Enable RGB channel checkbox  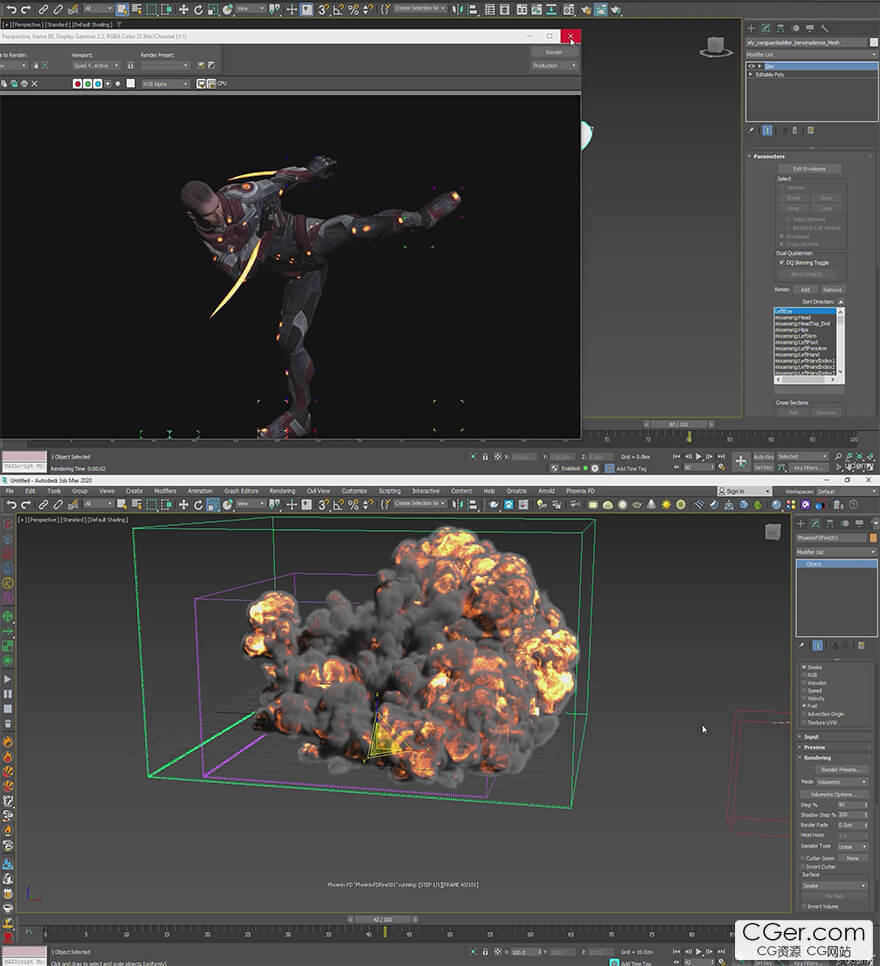pos(804,675)
